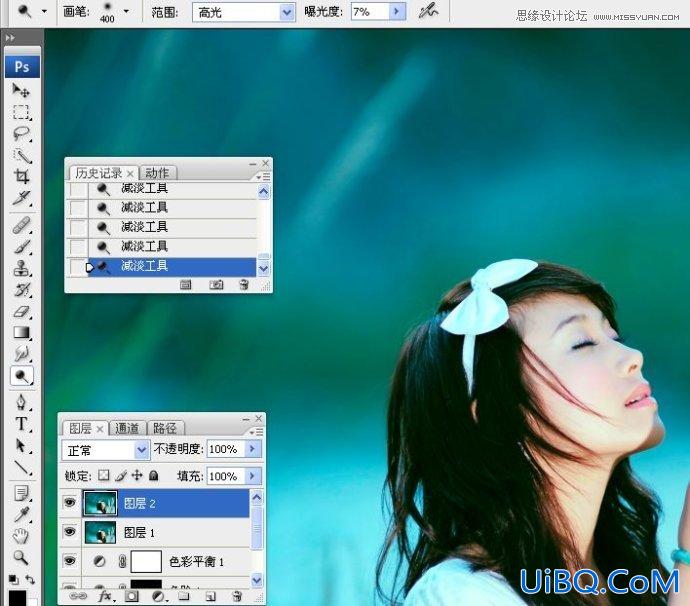Image resolution: width=690 pixels, height=606 pixels.
Task: Open the 范围 range dropdown
Action: [287, 12]
